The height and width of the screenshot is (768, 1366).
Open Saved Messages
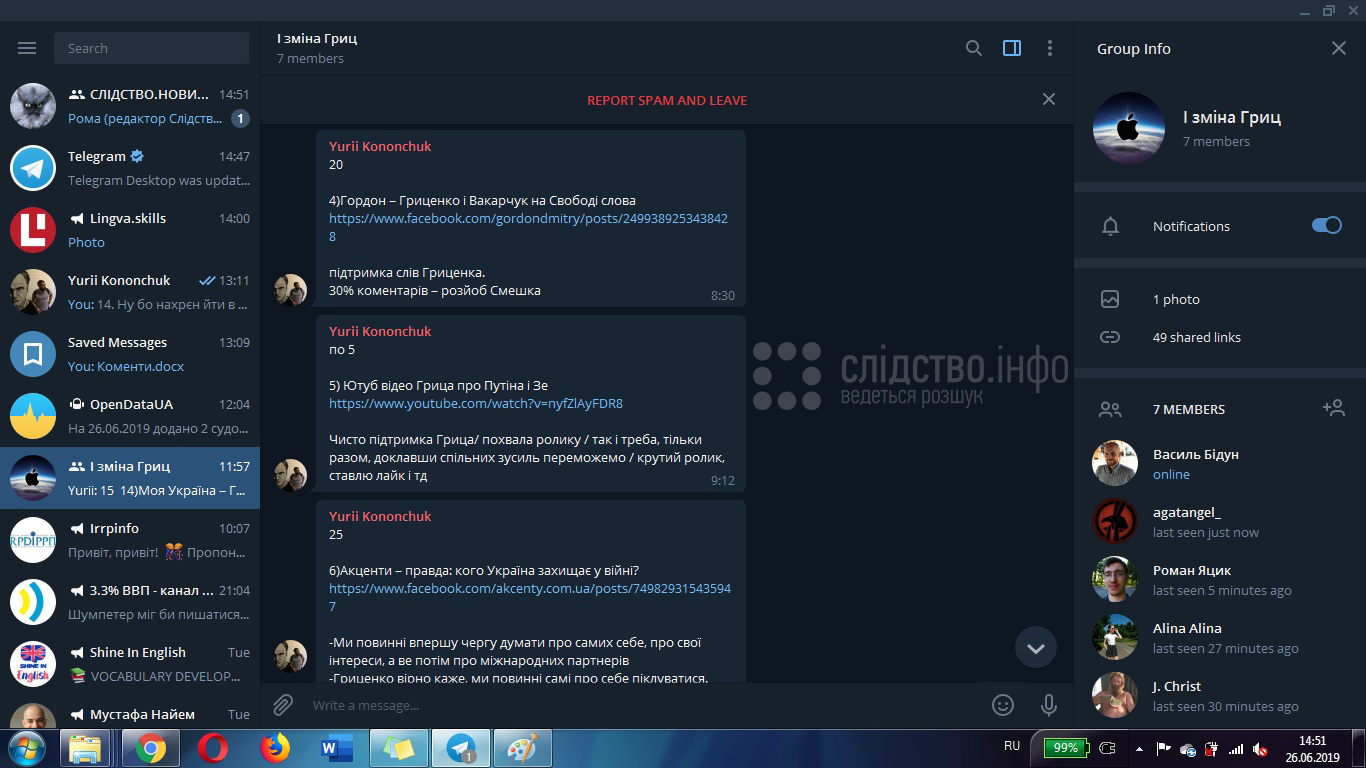(130, 354)
